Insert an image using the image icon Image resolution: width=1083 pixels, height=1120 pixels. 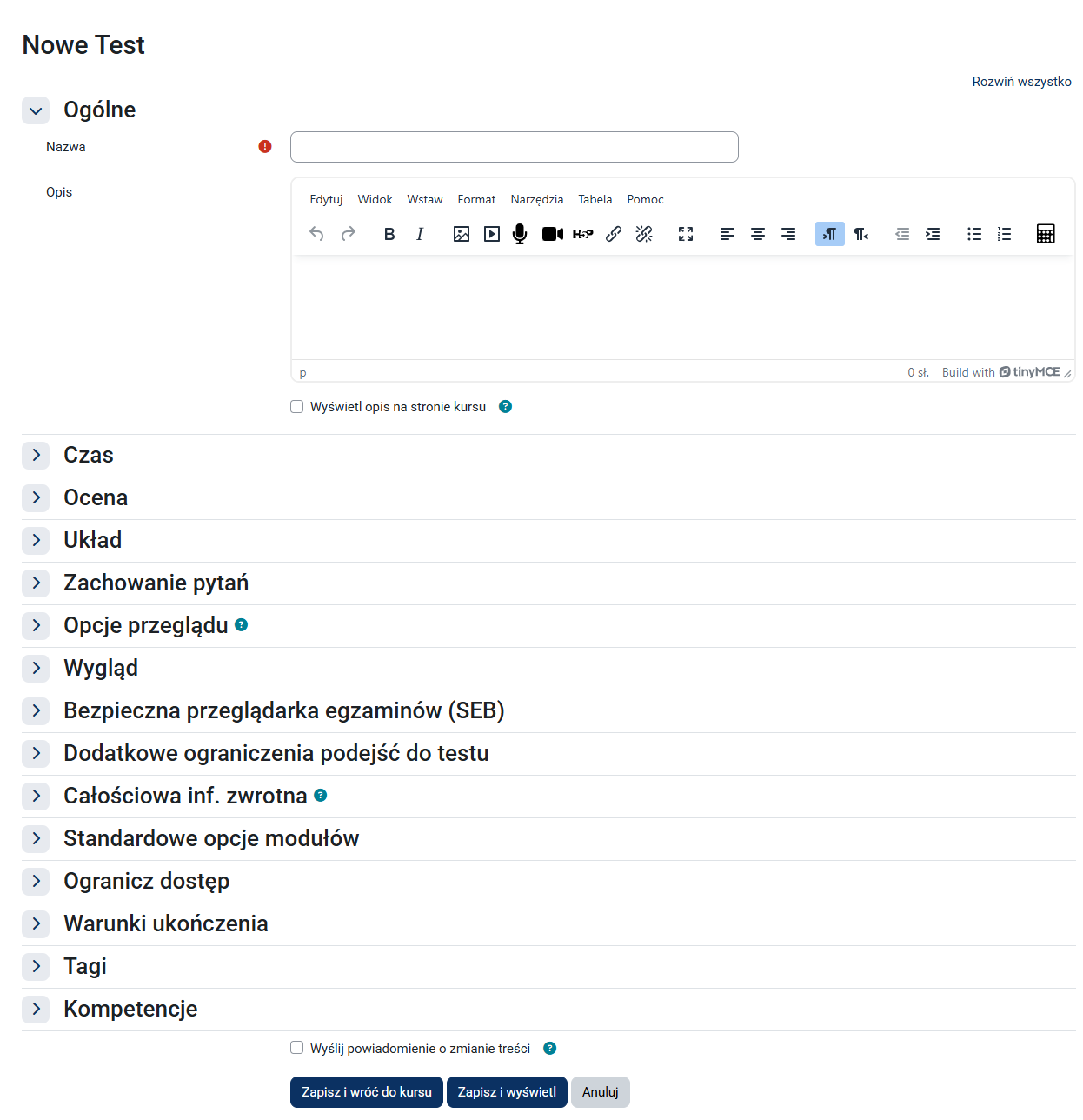coord(461,234)
